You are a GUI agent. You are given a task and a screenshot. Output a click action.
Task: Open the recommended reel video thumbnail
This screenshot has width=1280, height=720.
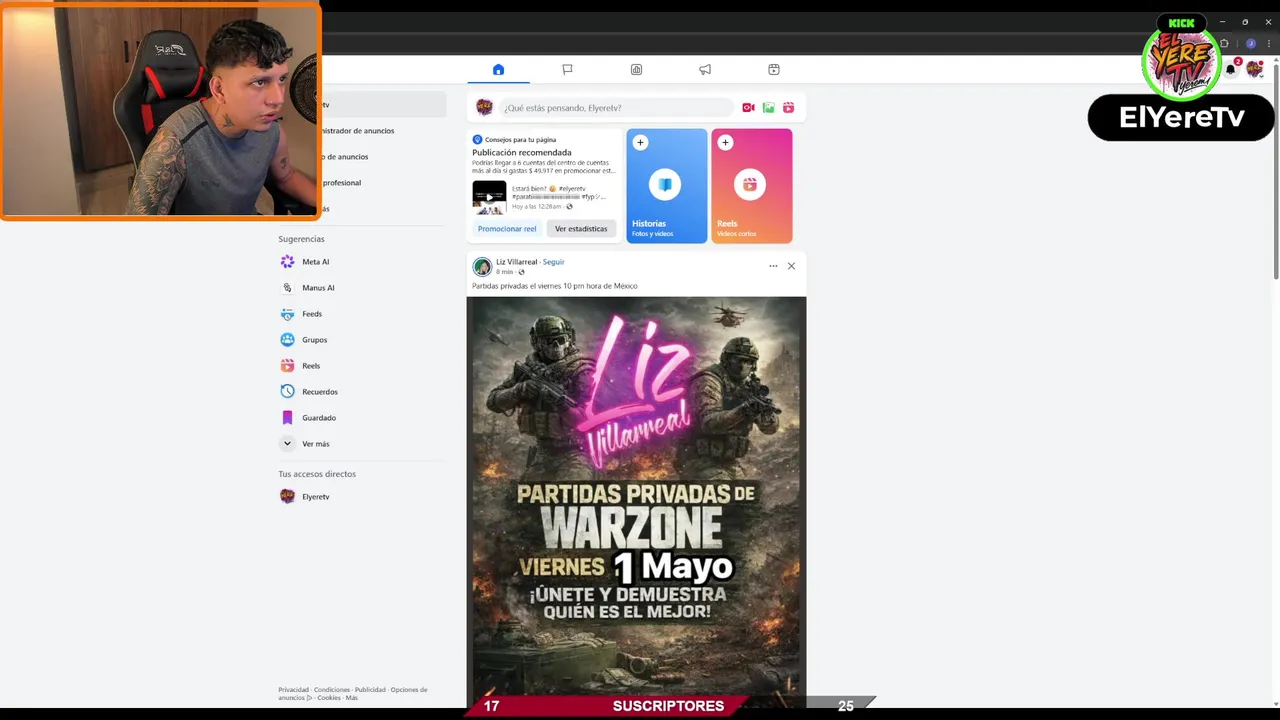489,197
